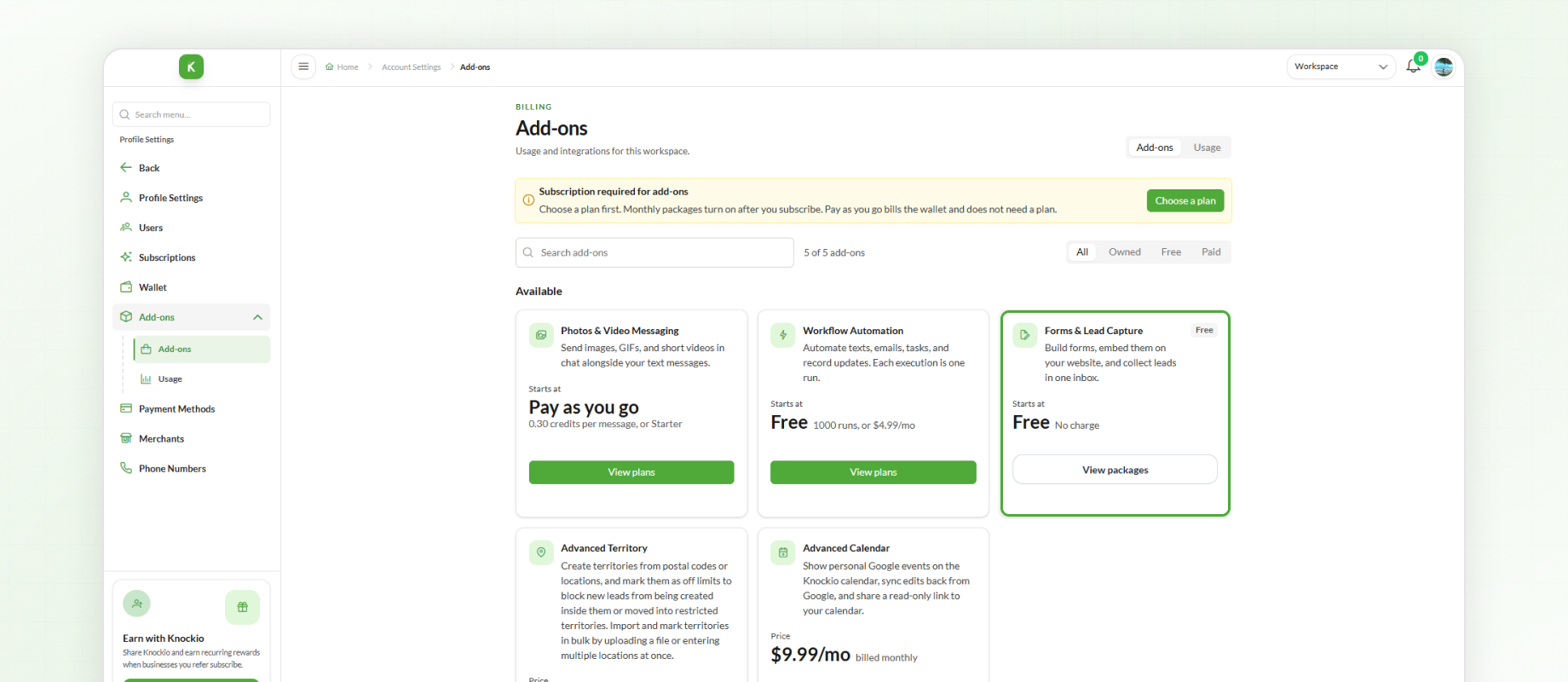Open Phone Numbers in sidebar
This screenshot has width=1568, height=682.
pyautogui.click(x=192, y=468)
